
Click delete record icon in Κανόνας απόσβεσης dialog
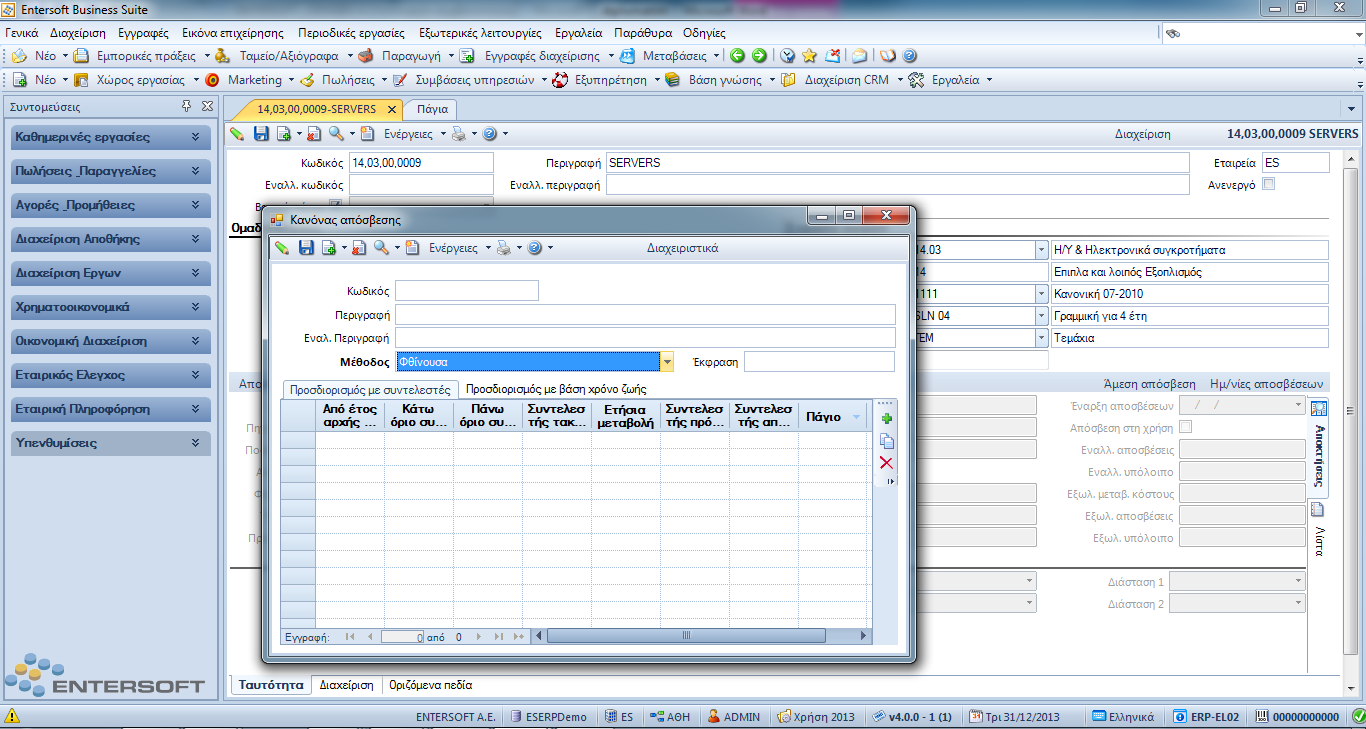358,248
